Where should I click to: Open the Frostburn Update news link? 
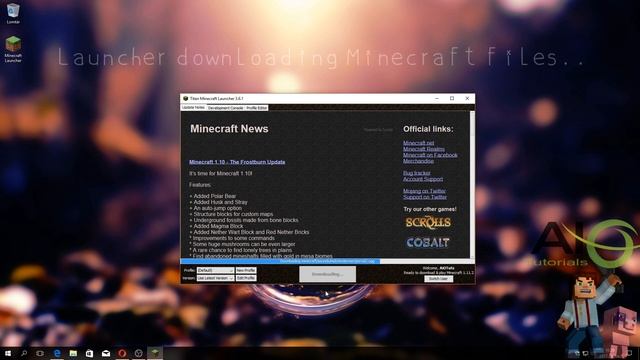(237, 162)
